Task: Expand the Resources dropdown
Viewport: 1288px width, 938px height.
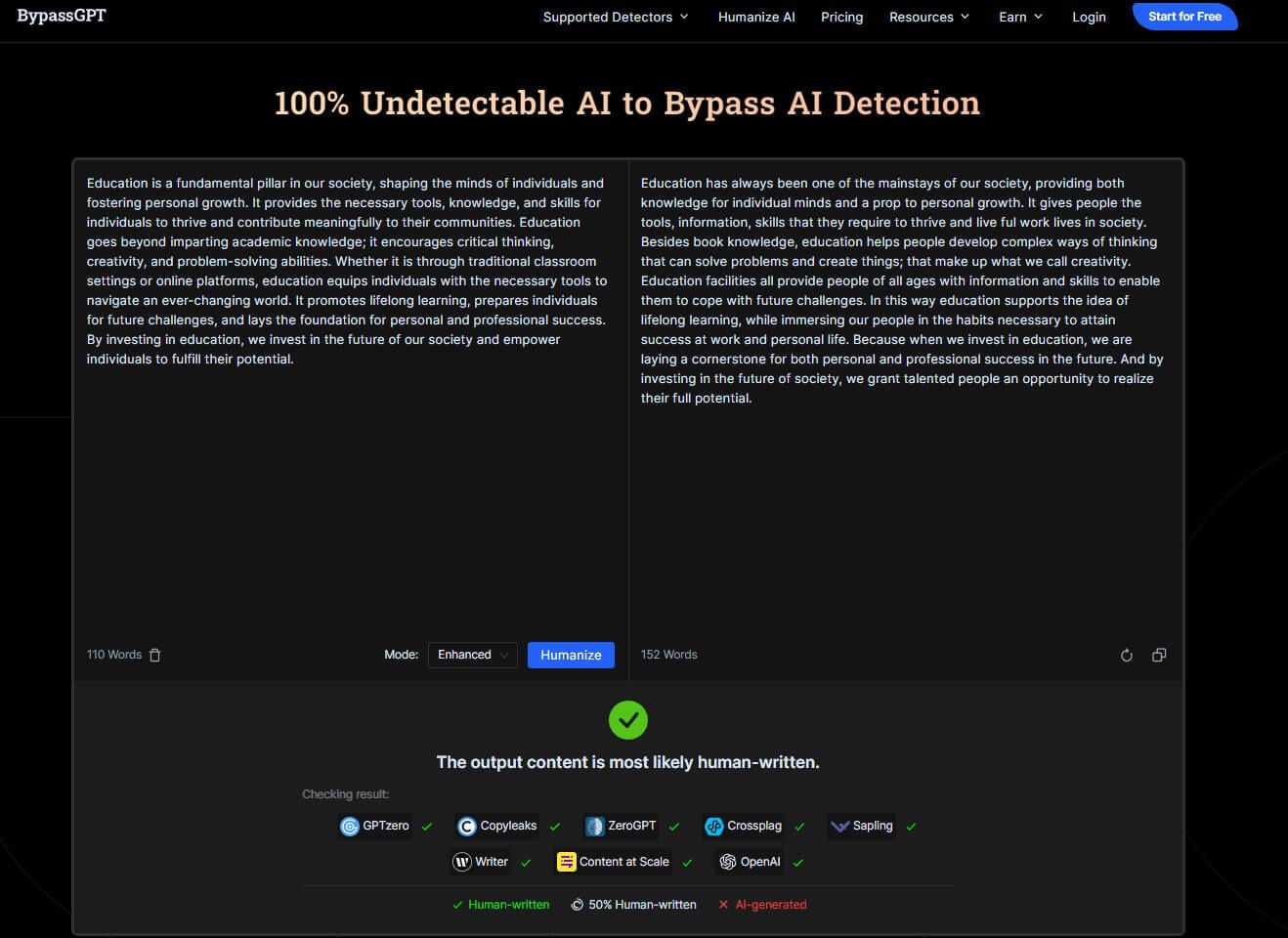Action: tap(929, 17)
